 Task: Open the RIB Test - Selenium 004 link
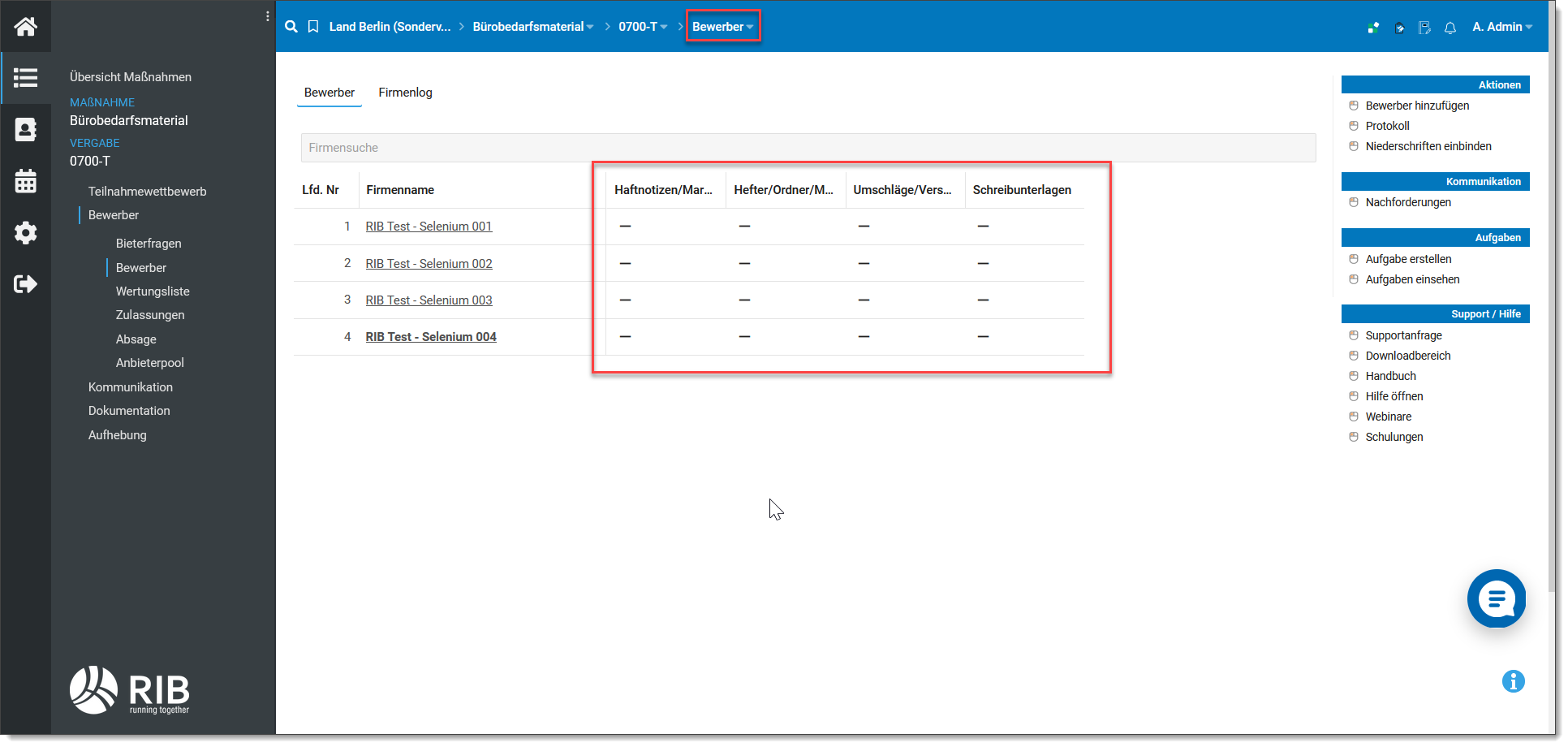pyautogui.click(x=431, y=337)
